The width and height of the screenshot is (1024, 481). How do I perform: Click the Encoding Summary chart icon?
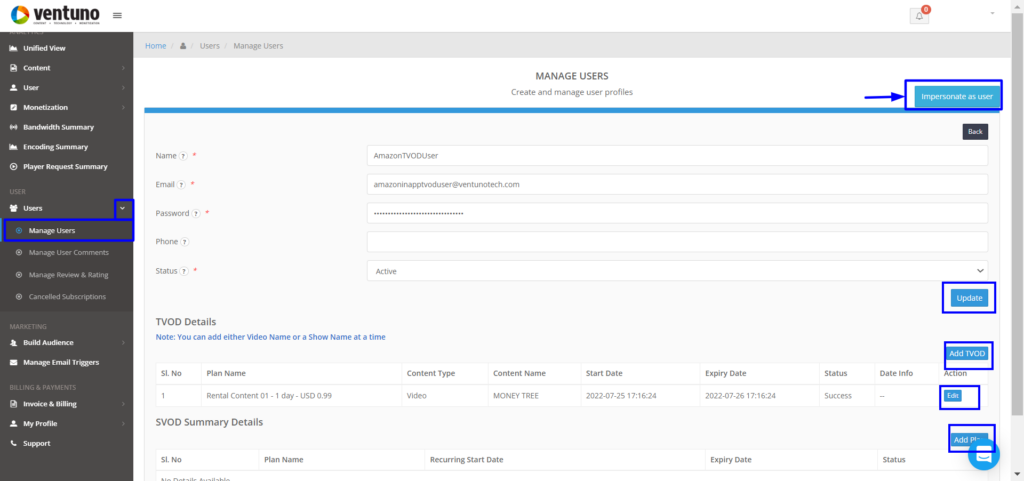click(x=14, y=147)
